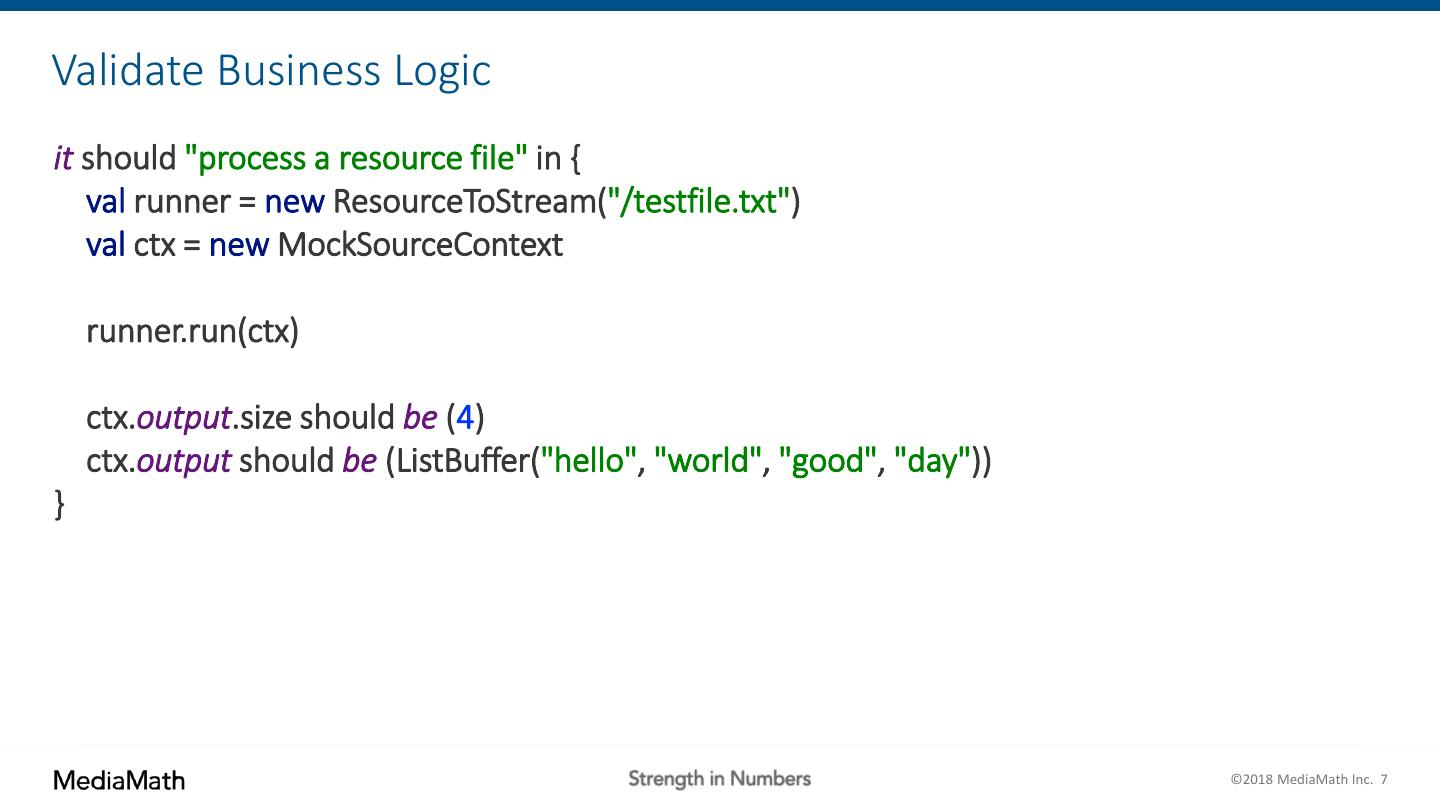Click 'val' before ctx
1440x810 pixels.
point(106,244)
